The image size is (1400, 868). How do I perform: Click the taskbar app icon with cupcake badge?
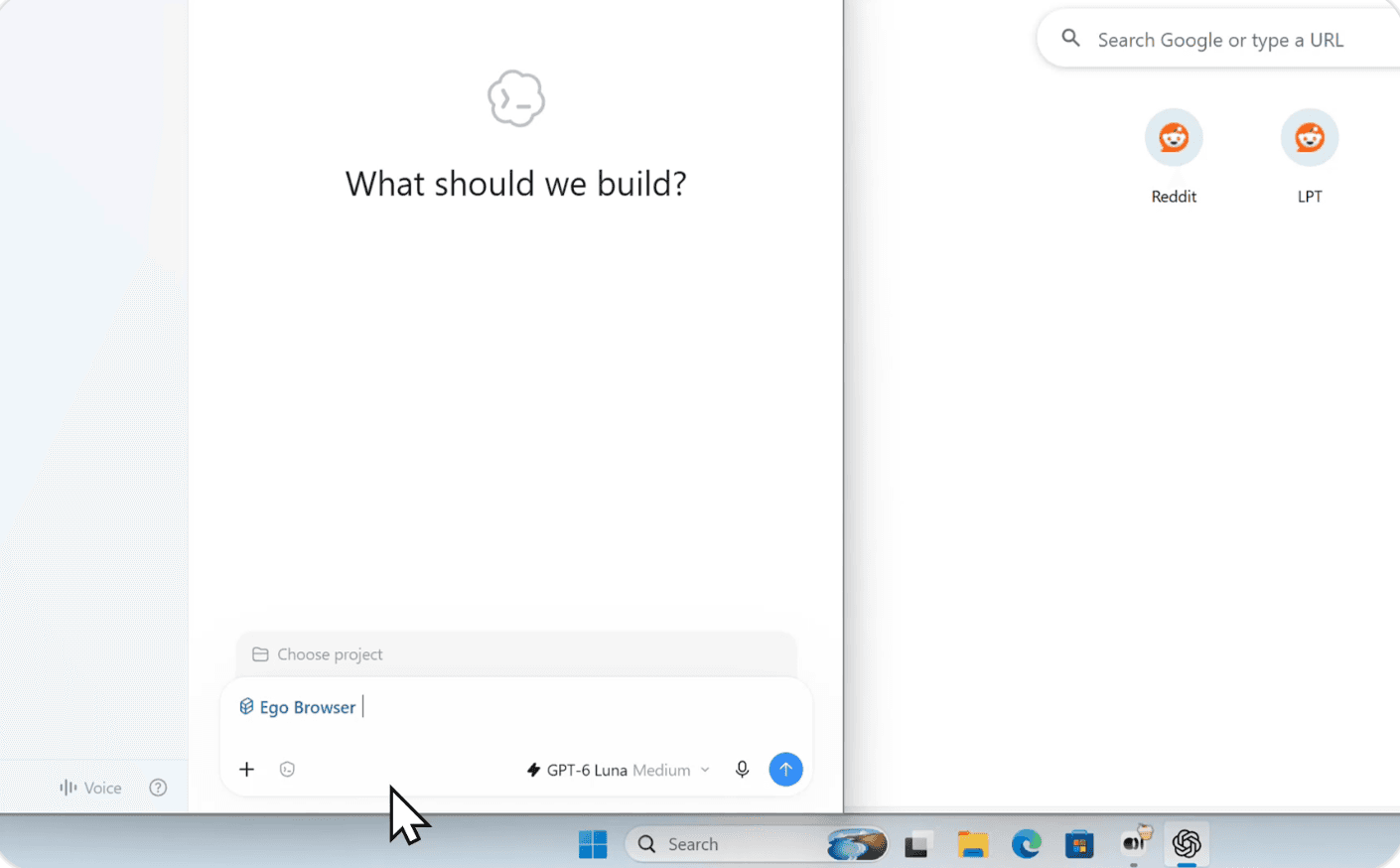pos(1135,842)
